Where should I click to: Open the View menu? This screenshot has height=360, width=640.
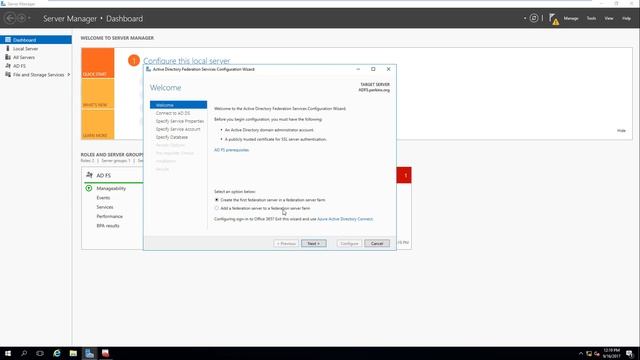tap(609, 18)
